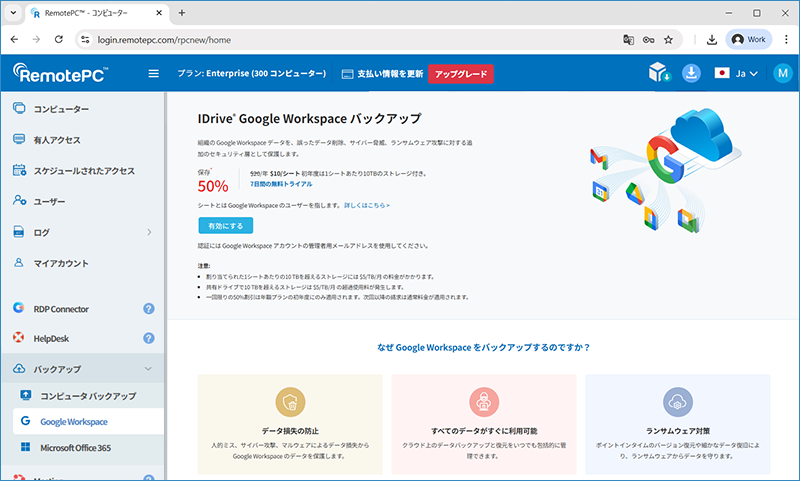Open 有人アクセス in sidebar
The height and width of the screenshot is (481, 800).
tap(57, 140)
